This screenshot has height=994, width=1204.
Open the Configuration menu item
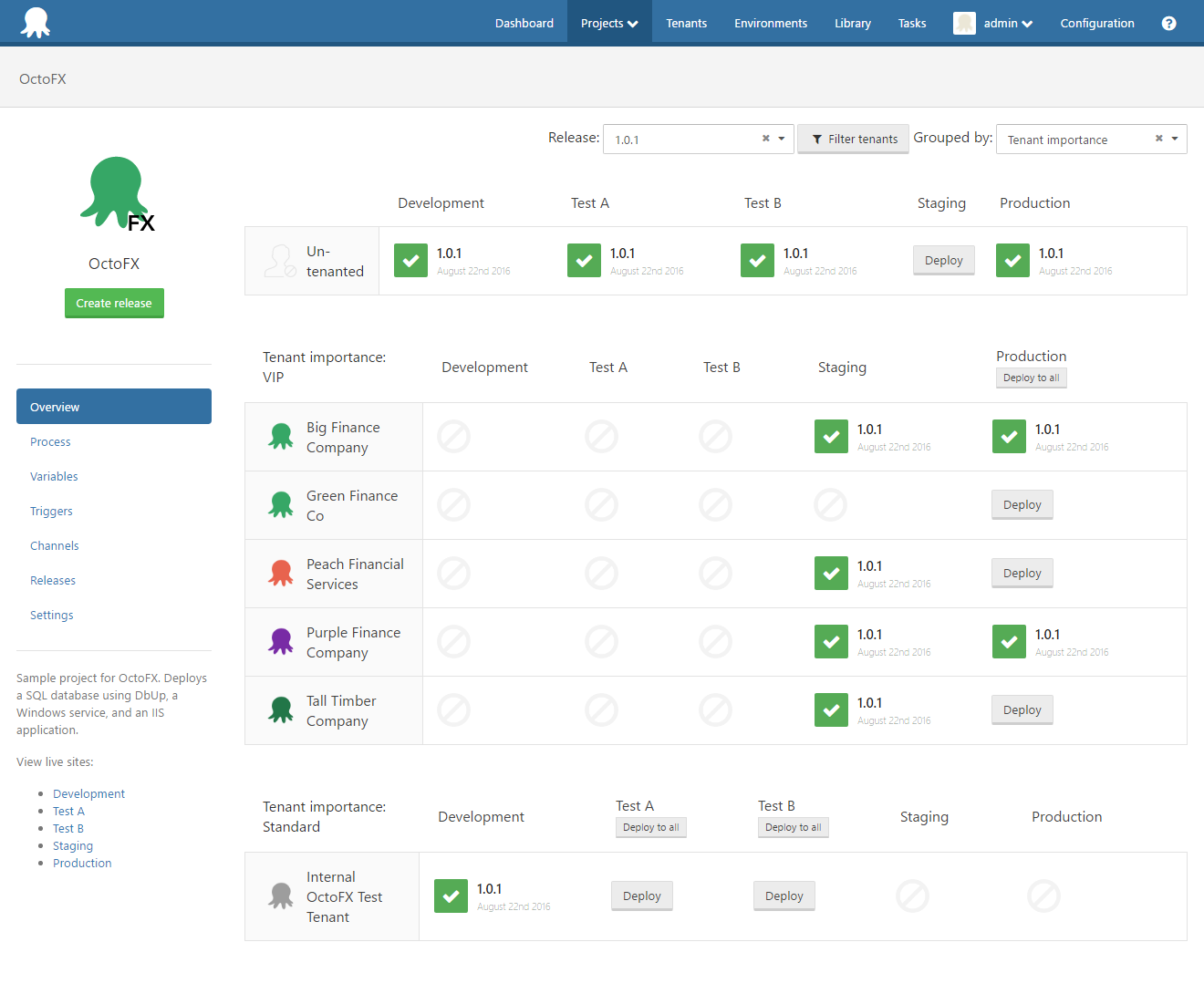pyautogui.click(x=1097, y=23)
